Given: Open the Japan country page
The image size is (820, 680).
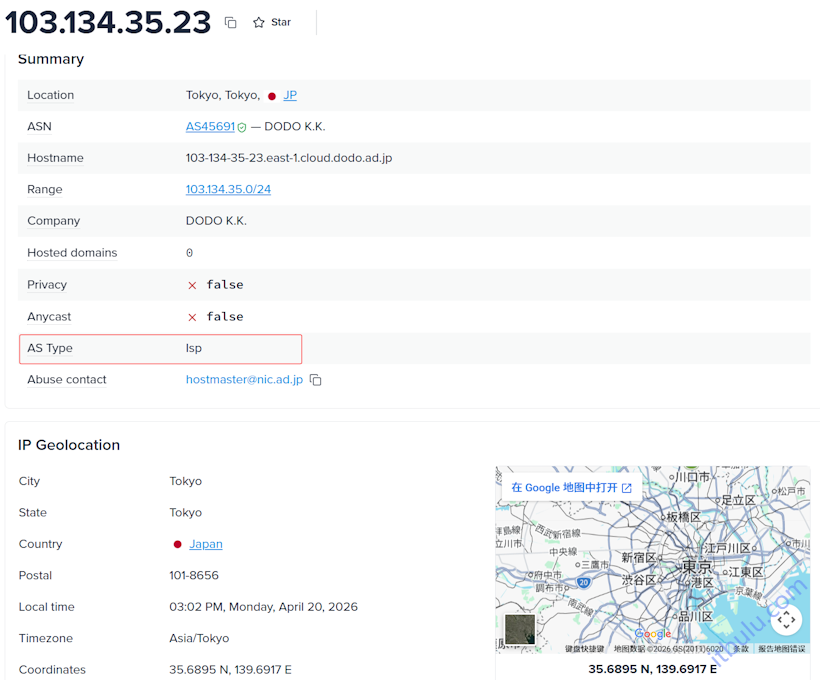Looking at the screenshot, I should (x=206, y=543).
